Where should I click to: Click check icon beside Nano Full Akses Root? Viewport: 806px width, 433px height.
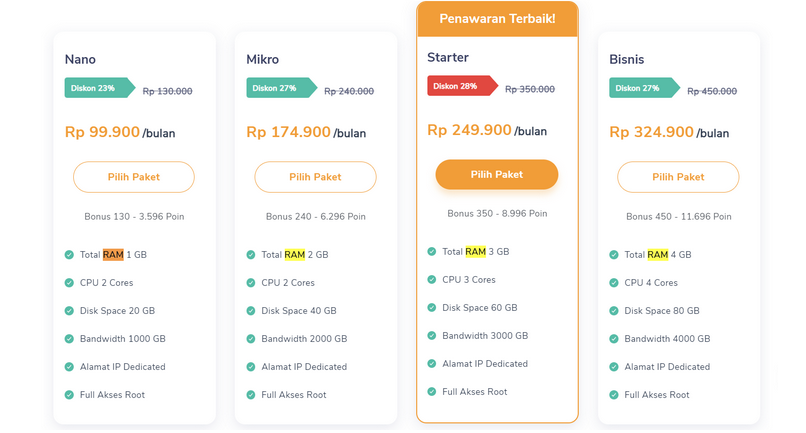(69, 395)
